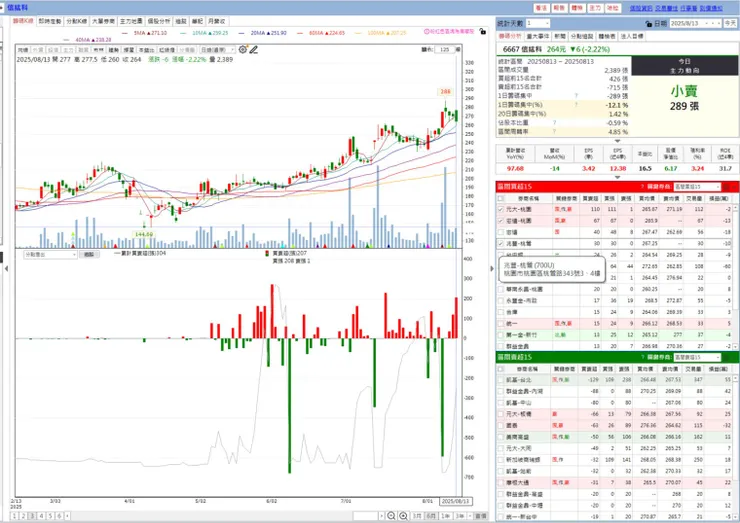Open the 法人目標 tab
740x523 pixels.
tap(632, 36)
